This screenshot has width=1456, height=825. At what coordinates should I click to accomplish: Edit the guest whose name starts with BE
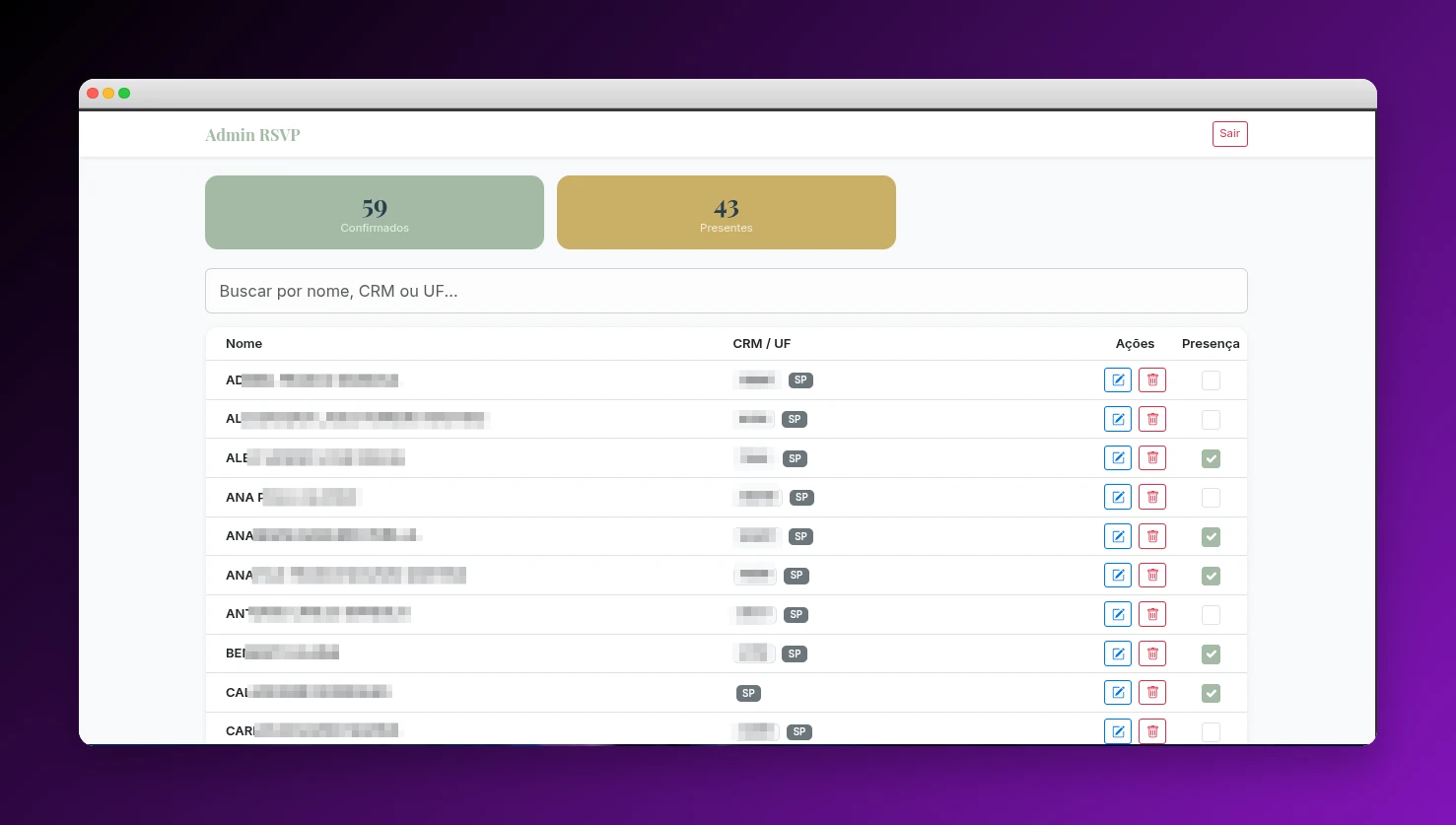[x=1118, y=653]
